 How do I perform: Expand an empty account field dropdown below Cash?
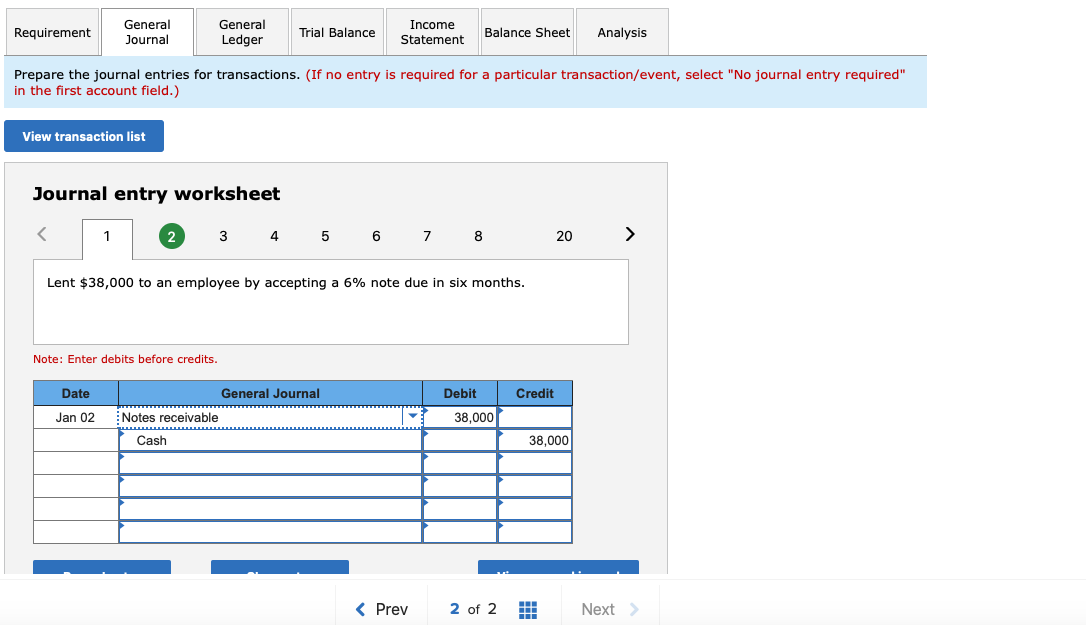coord(270,462)
